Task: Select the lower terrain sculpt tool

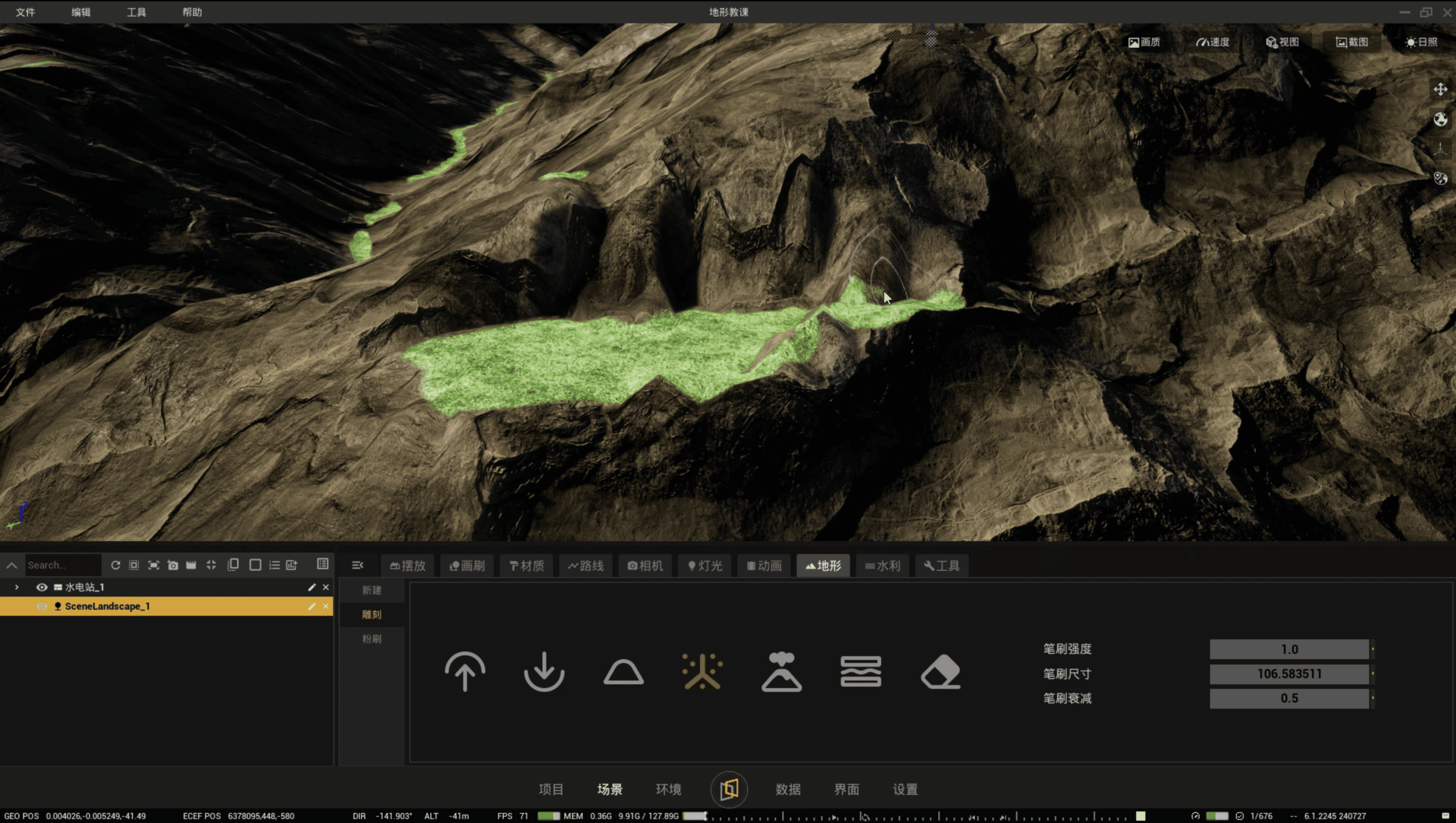Action: [x=543, y=672]
